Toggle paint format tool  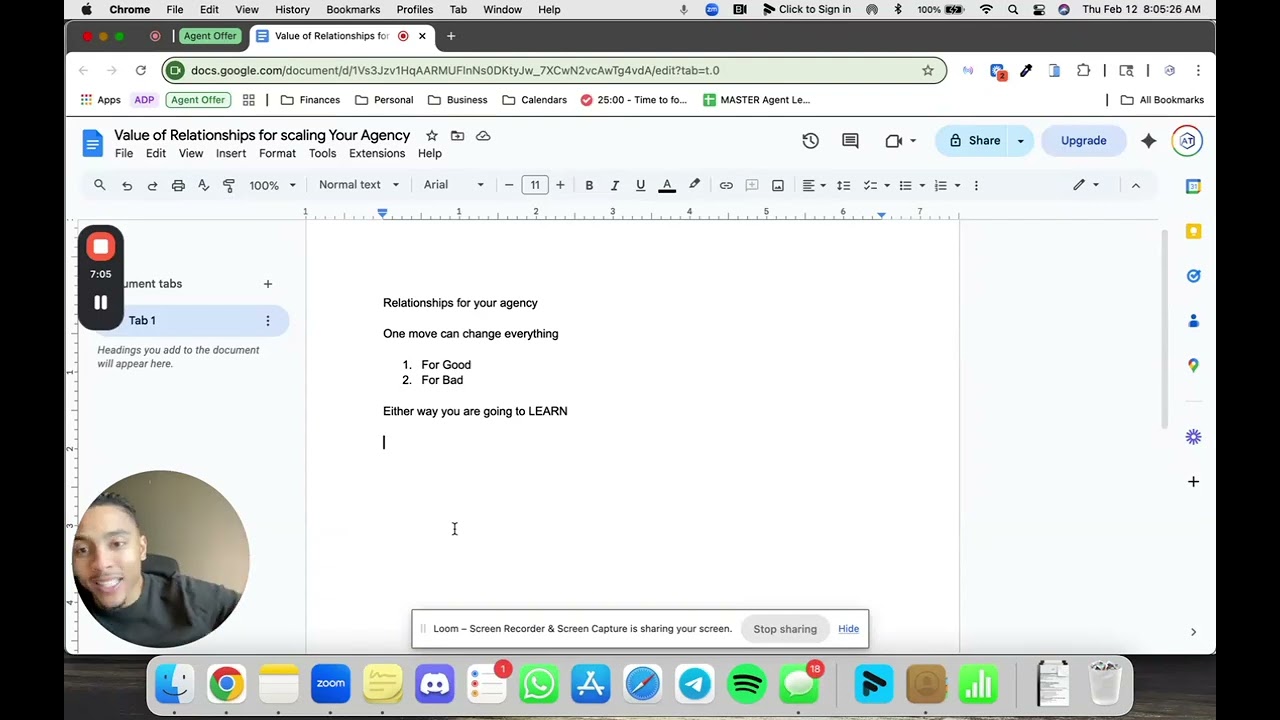click(229, 185)
